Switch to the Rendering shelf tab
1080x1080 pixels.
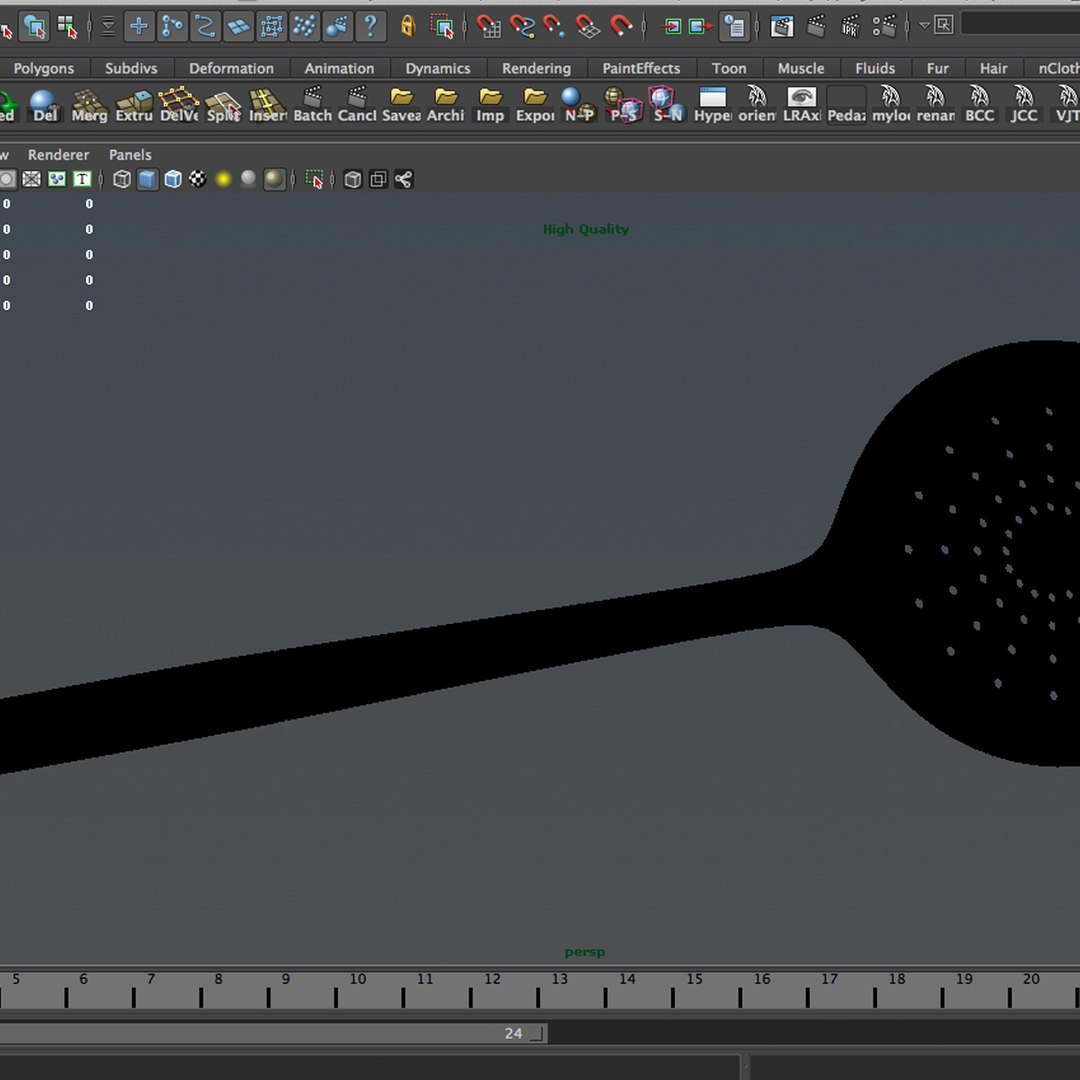click(537, 68)
